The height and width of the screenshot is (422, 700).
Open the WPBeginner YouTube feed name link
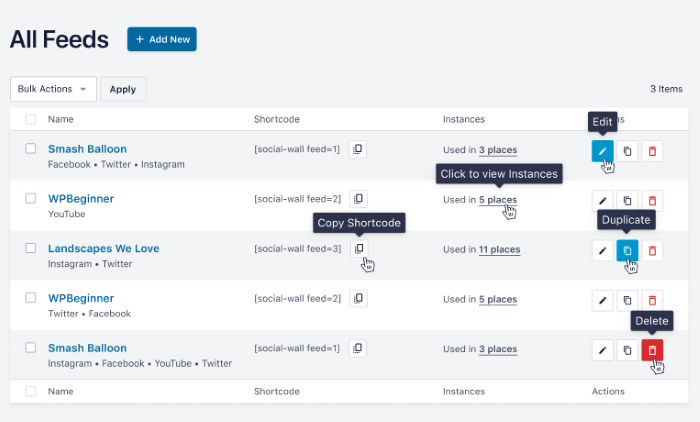81,199
